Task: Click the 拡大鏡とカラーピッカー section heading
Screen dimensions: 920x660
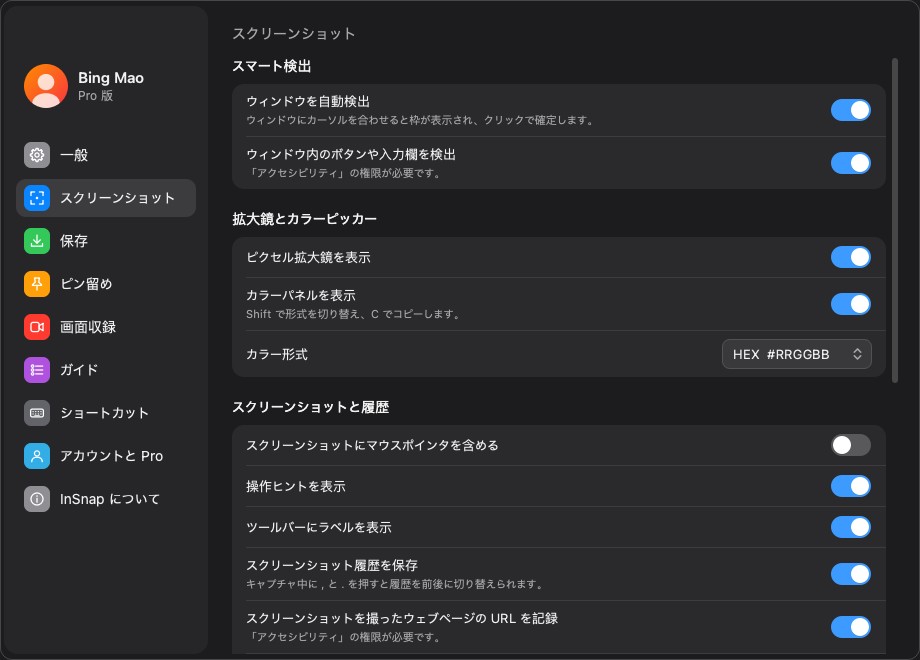Action: (305, 219)
